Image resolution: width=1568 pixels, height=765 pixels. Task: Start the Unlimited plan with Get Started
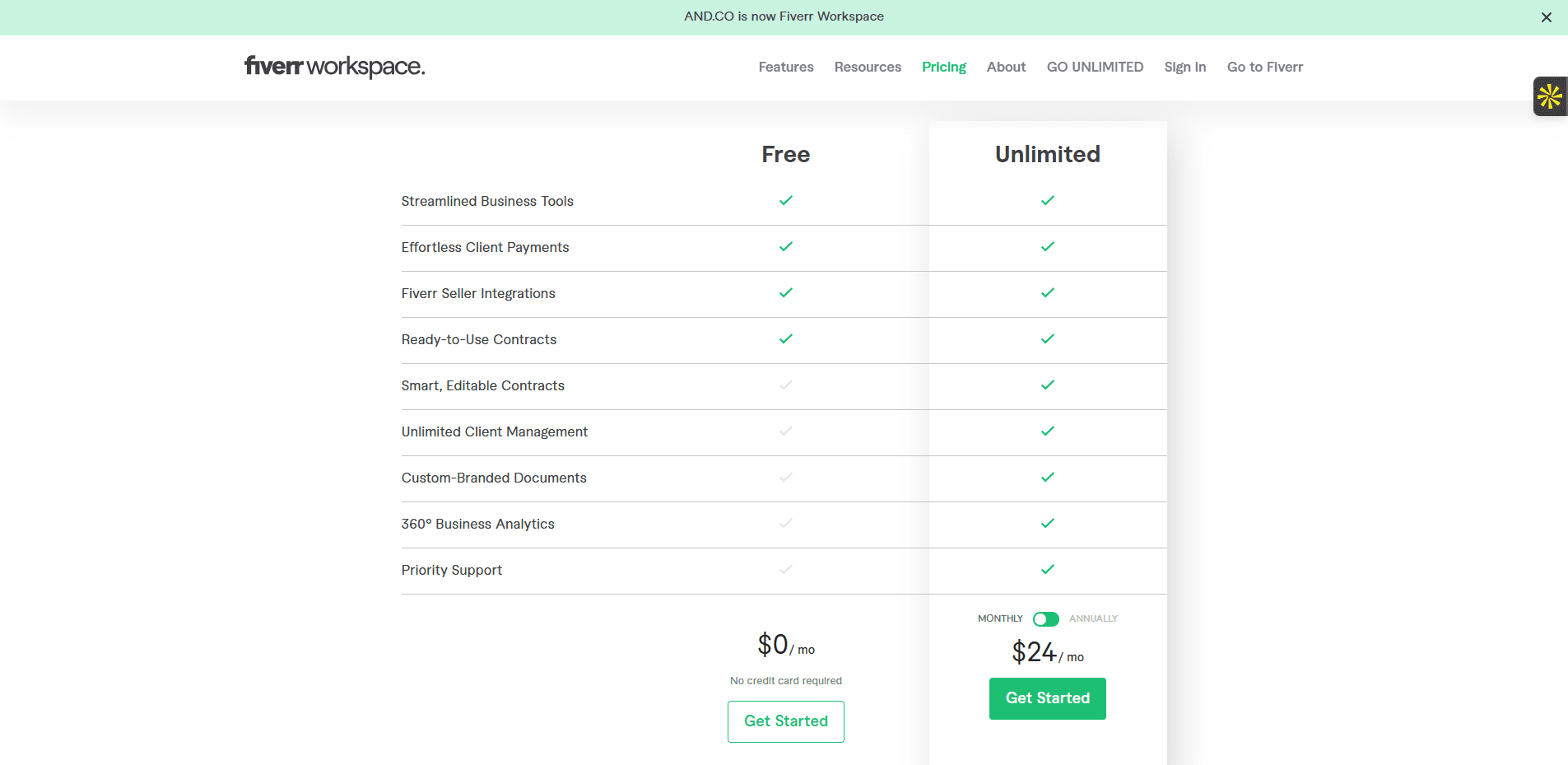[x=1048, y=698]
